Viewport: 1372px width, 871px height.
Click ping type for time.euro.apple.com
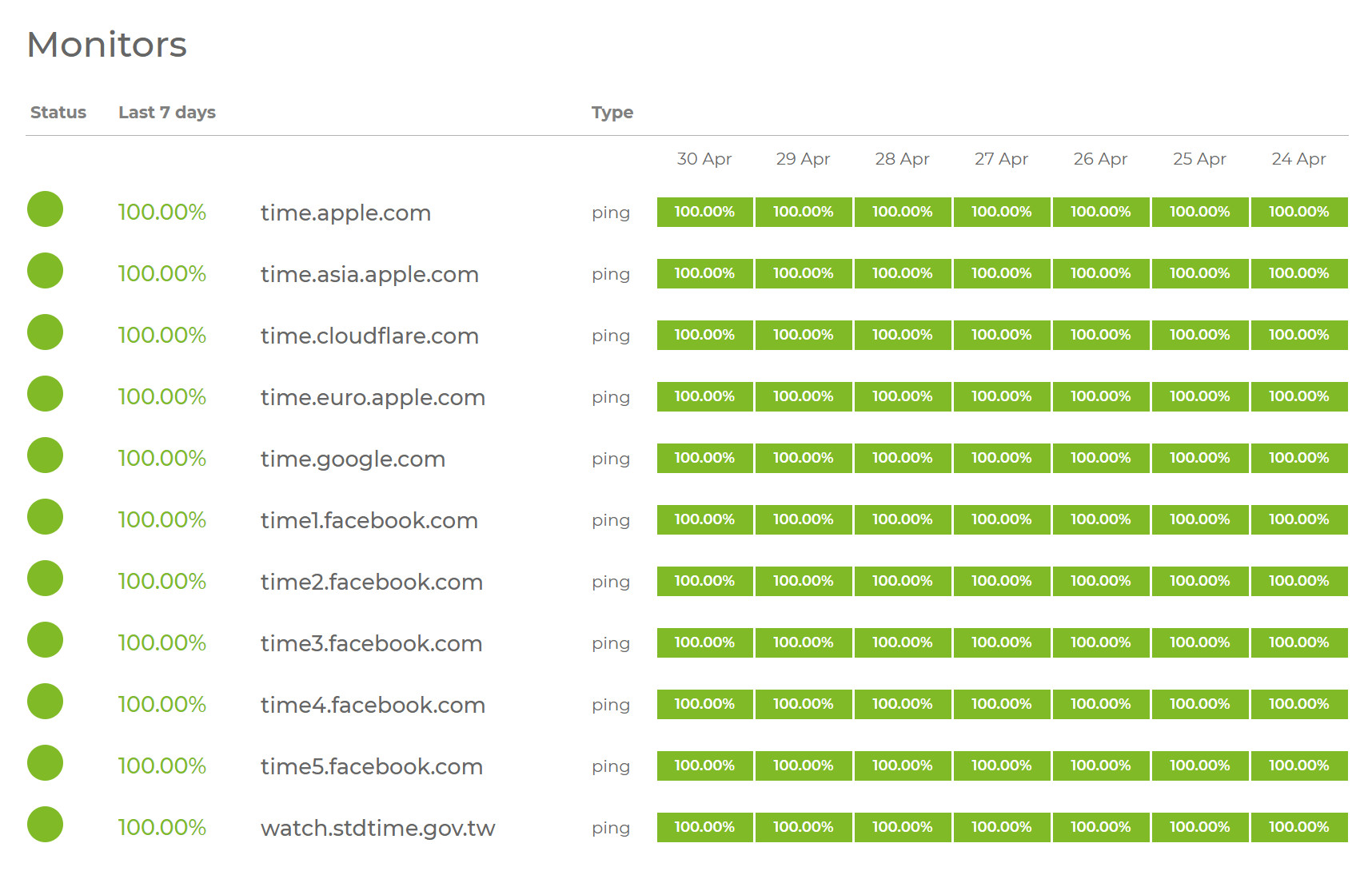(x=611, y=398)
